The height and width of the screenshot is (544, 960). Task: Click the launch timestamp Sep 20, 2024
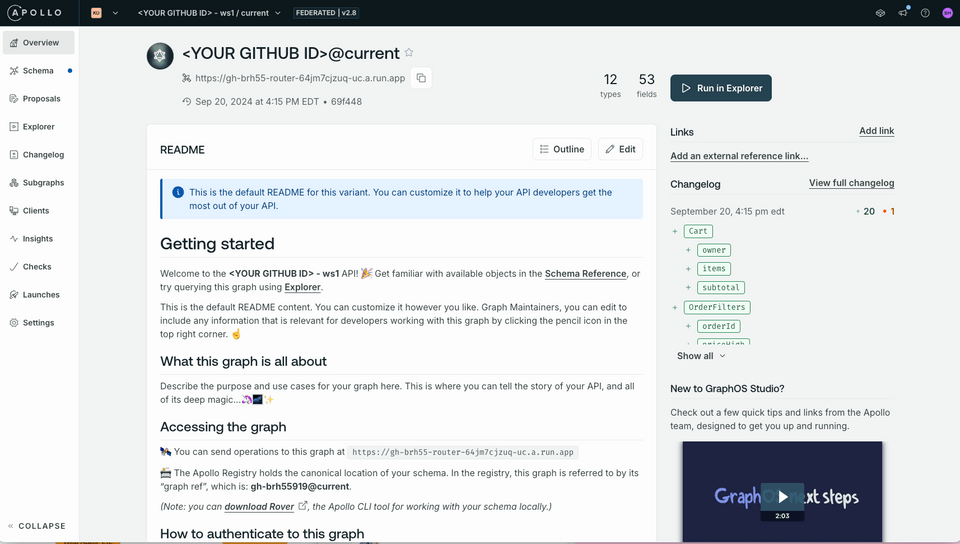point(257,102)
